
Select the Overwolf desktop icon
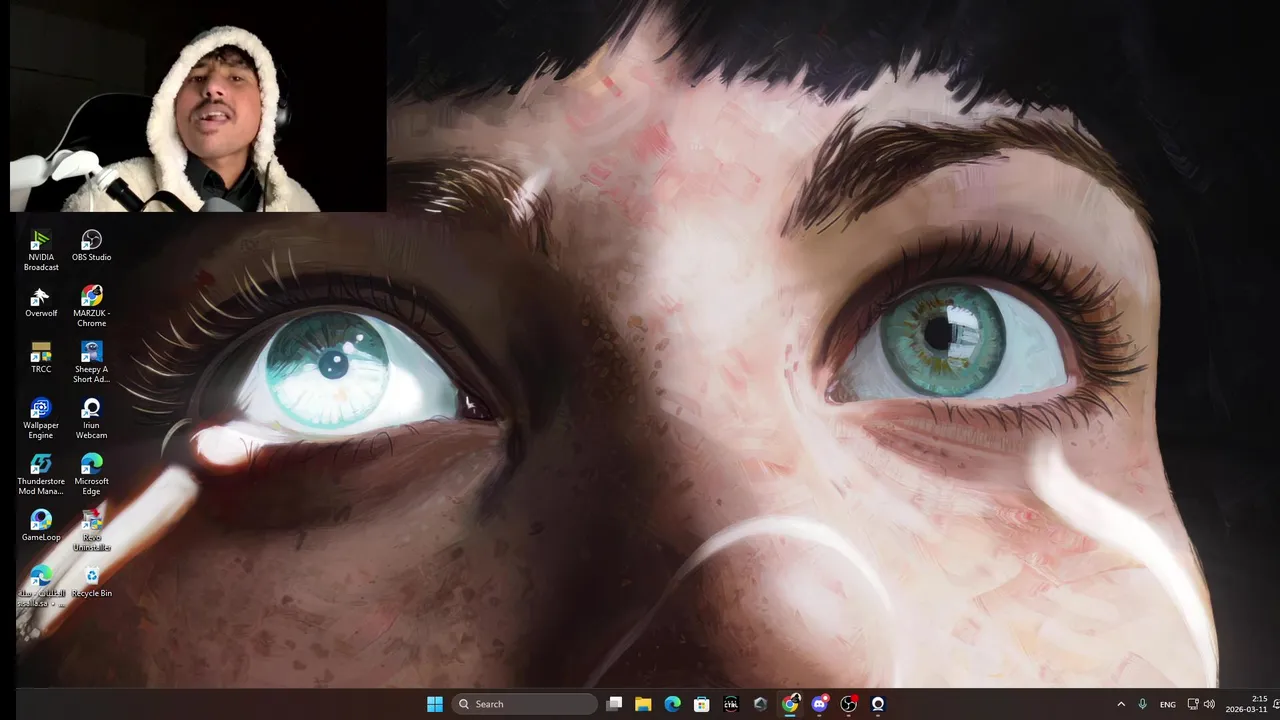coord(41,302)
